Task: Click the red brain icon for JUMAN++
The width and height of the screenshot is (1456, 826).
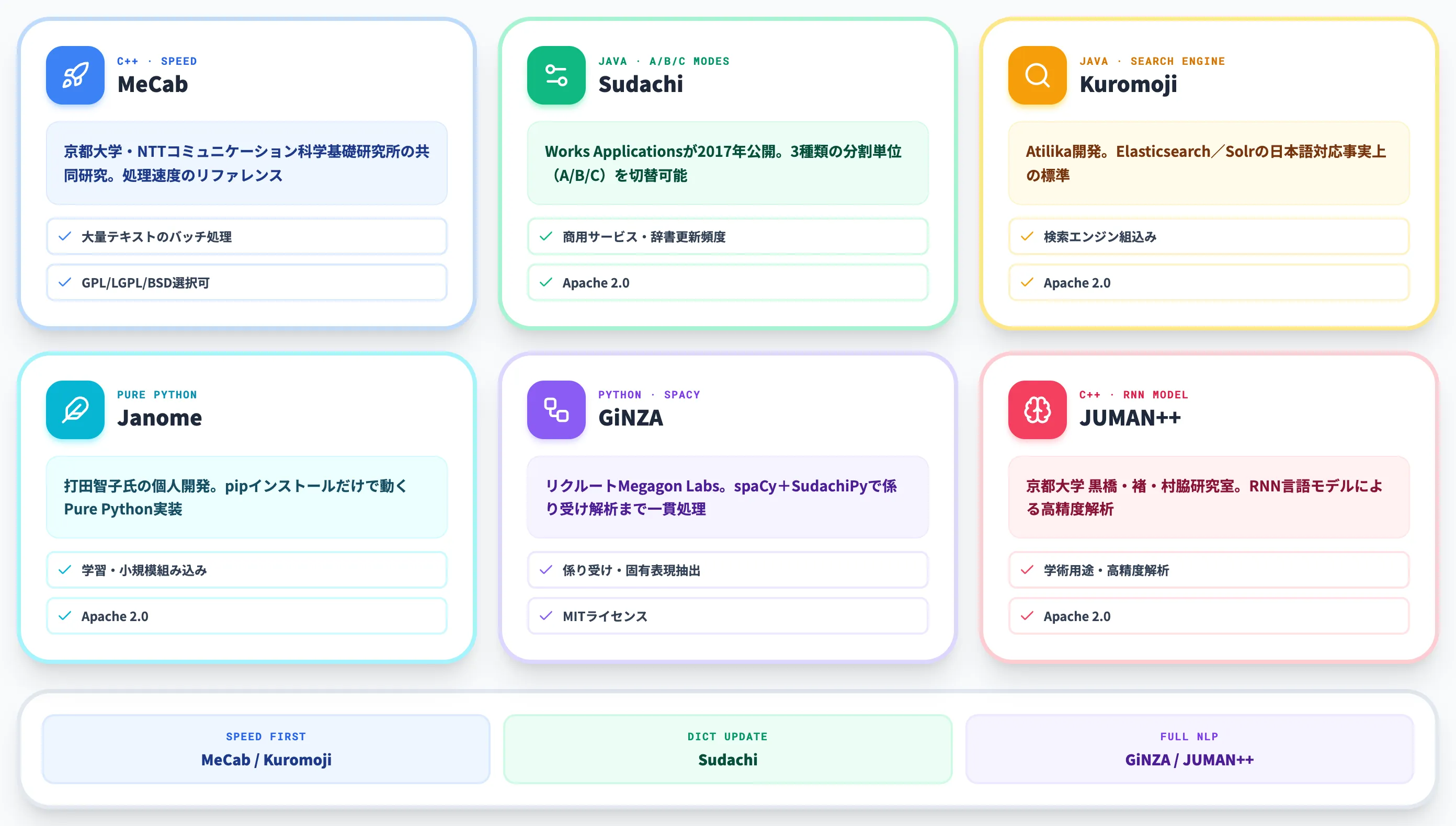Action: click(x=1037, y=409)
